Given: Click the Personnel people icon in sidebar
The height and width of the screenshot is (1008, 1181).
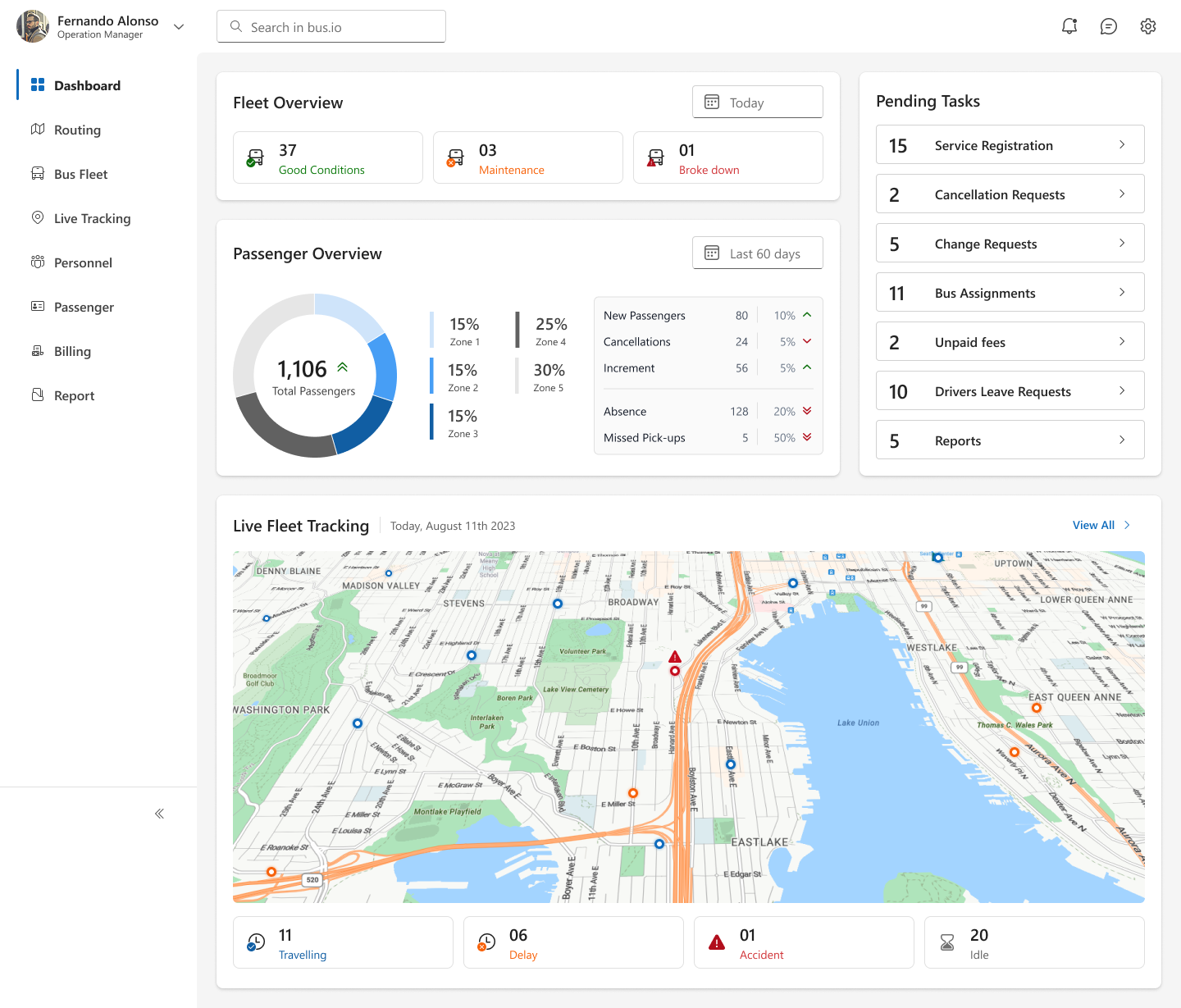Looking at the screenshot, I should (38, 262).
